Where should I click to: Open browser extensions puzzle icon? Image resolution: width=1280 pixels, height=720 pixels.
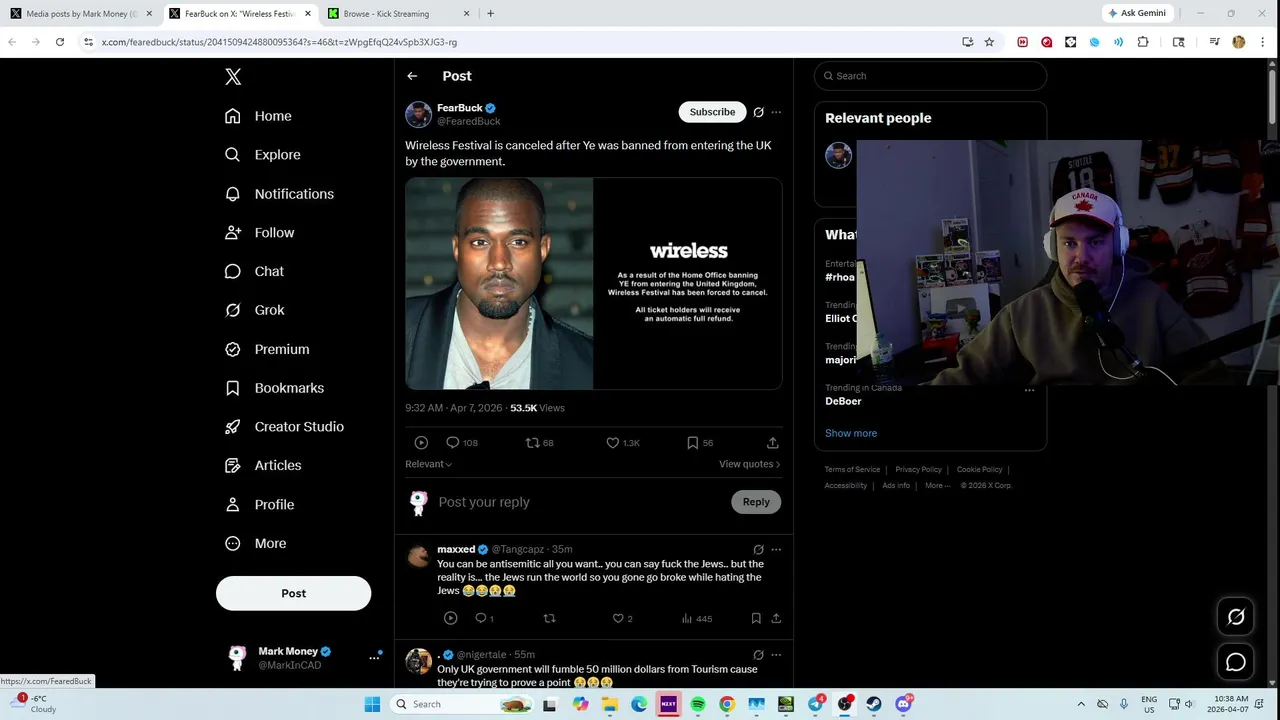pos(1143,42)
